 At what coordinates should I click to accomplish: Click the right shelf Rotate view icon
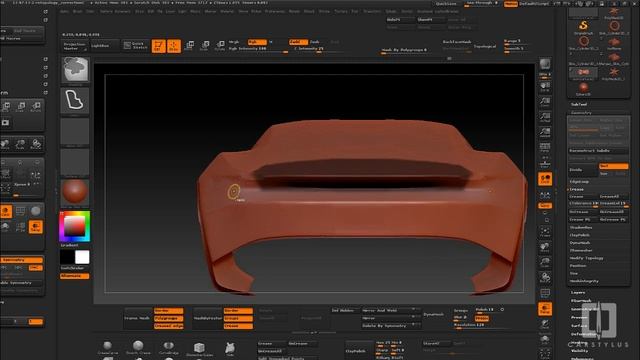(x=545, y=278)
